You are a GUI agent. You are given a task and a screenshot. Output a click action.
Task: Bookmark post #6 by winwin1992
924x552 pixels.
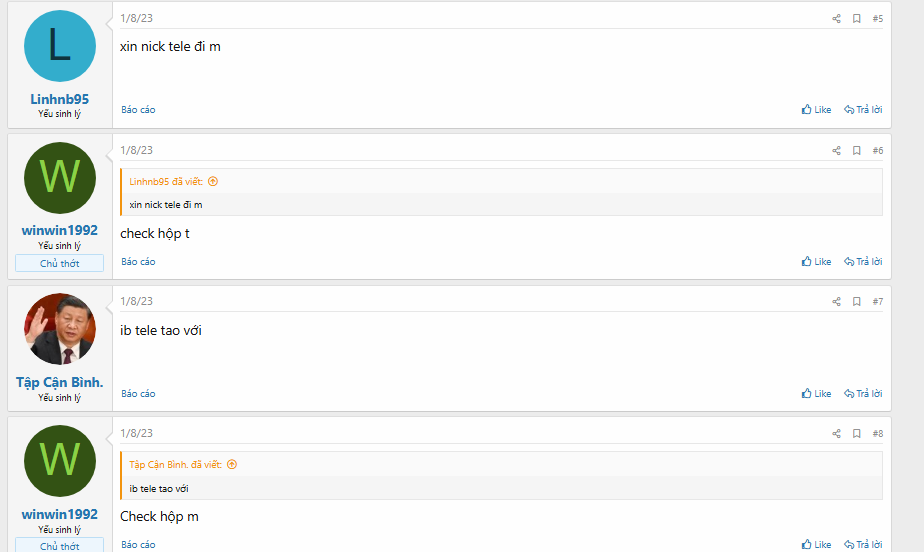pyautogui.click(x=856, y=150)
